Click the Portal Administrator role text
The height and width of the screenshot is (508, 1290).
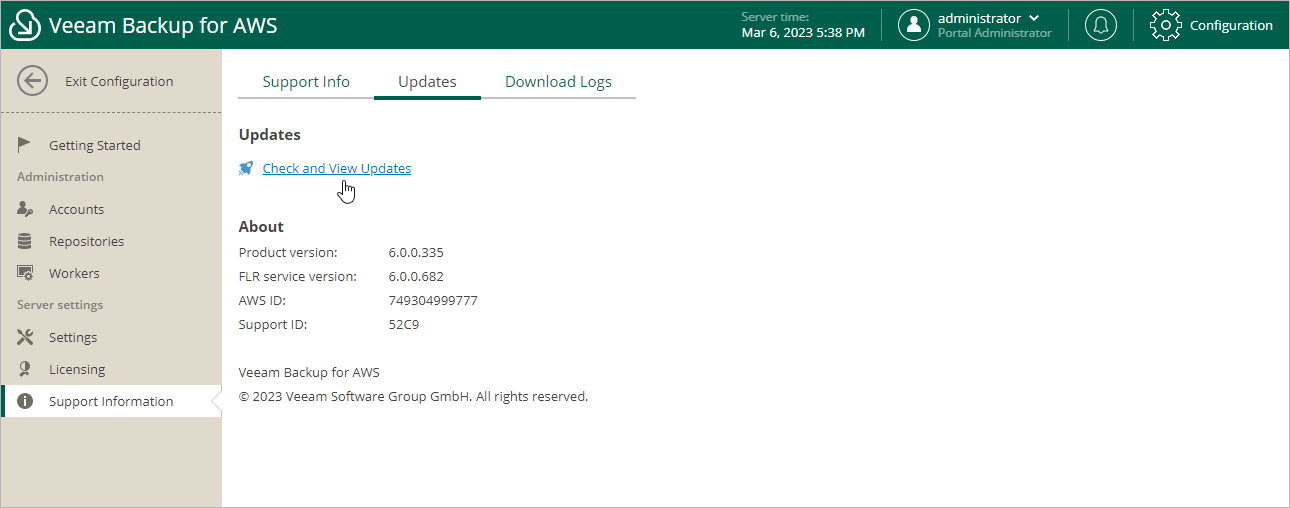(x=994, y=33)
